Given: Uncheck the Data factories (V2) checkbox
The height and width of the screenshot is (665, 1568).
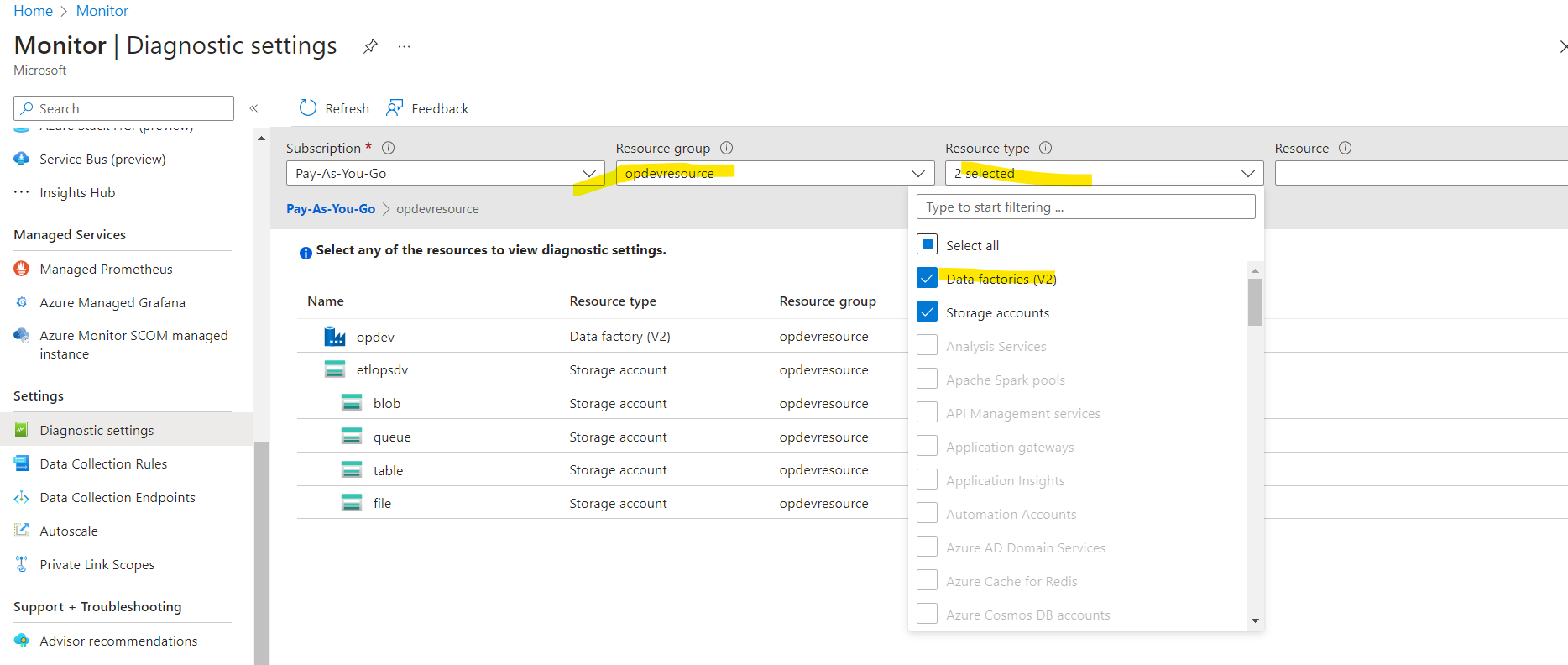Looking at the screenshot, I should (928, 278).
